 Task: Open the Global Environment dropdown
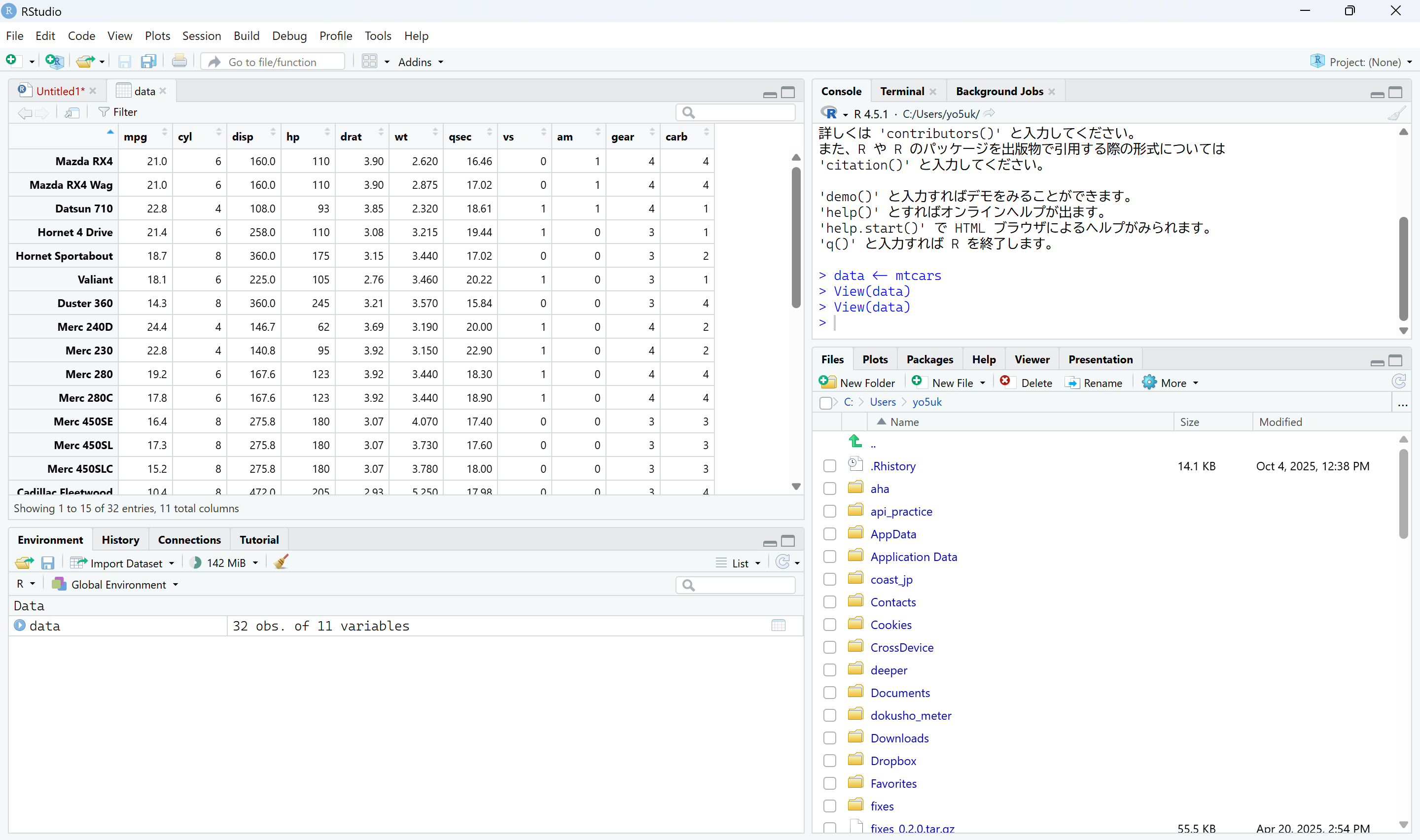118,584
